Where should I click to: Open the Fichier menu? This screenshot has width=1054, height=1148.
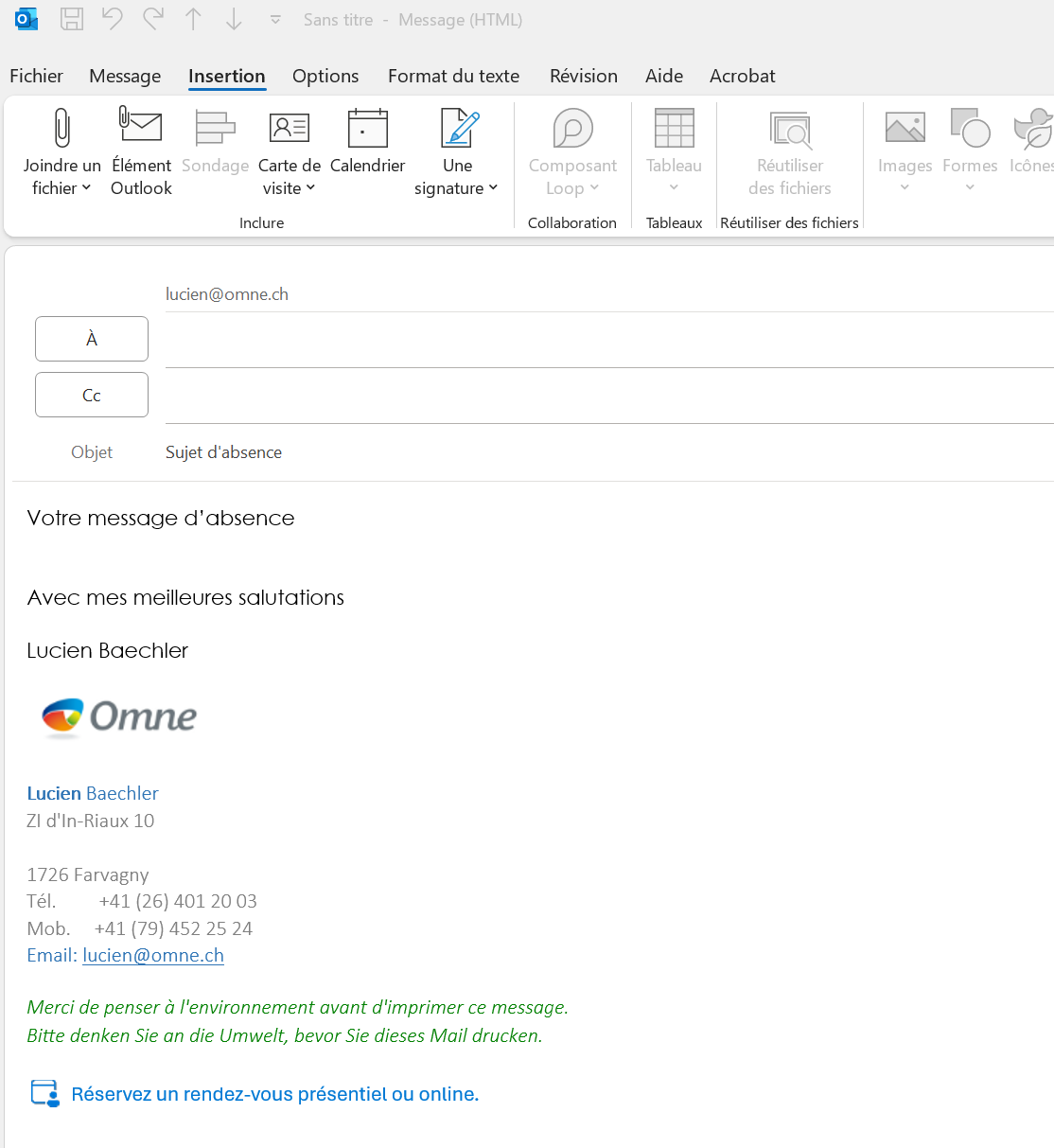tap(36, 76)
